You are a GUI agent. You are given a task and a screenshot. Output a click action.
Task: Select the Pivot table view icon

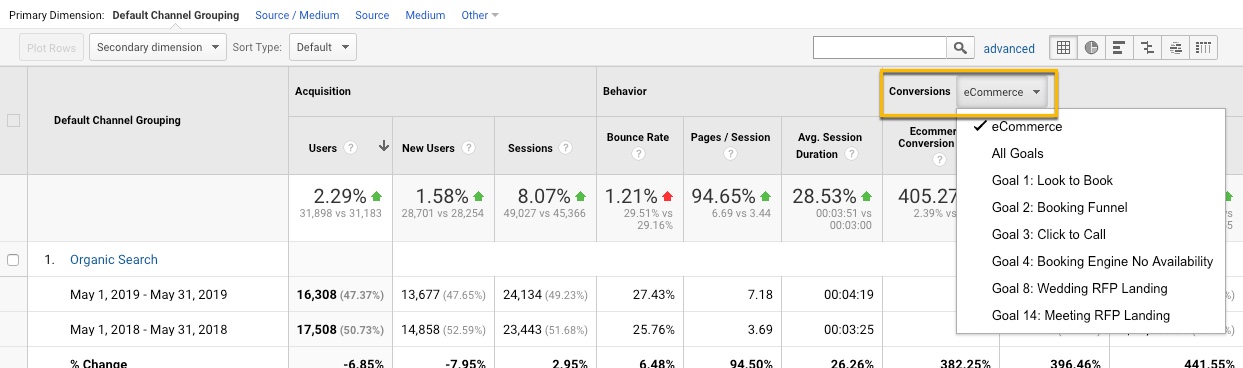[x=1203, y=47]
